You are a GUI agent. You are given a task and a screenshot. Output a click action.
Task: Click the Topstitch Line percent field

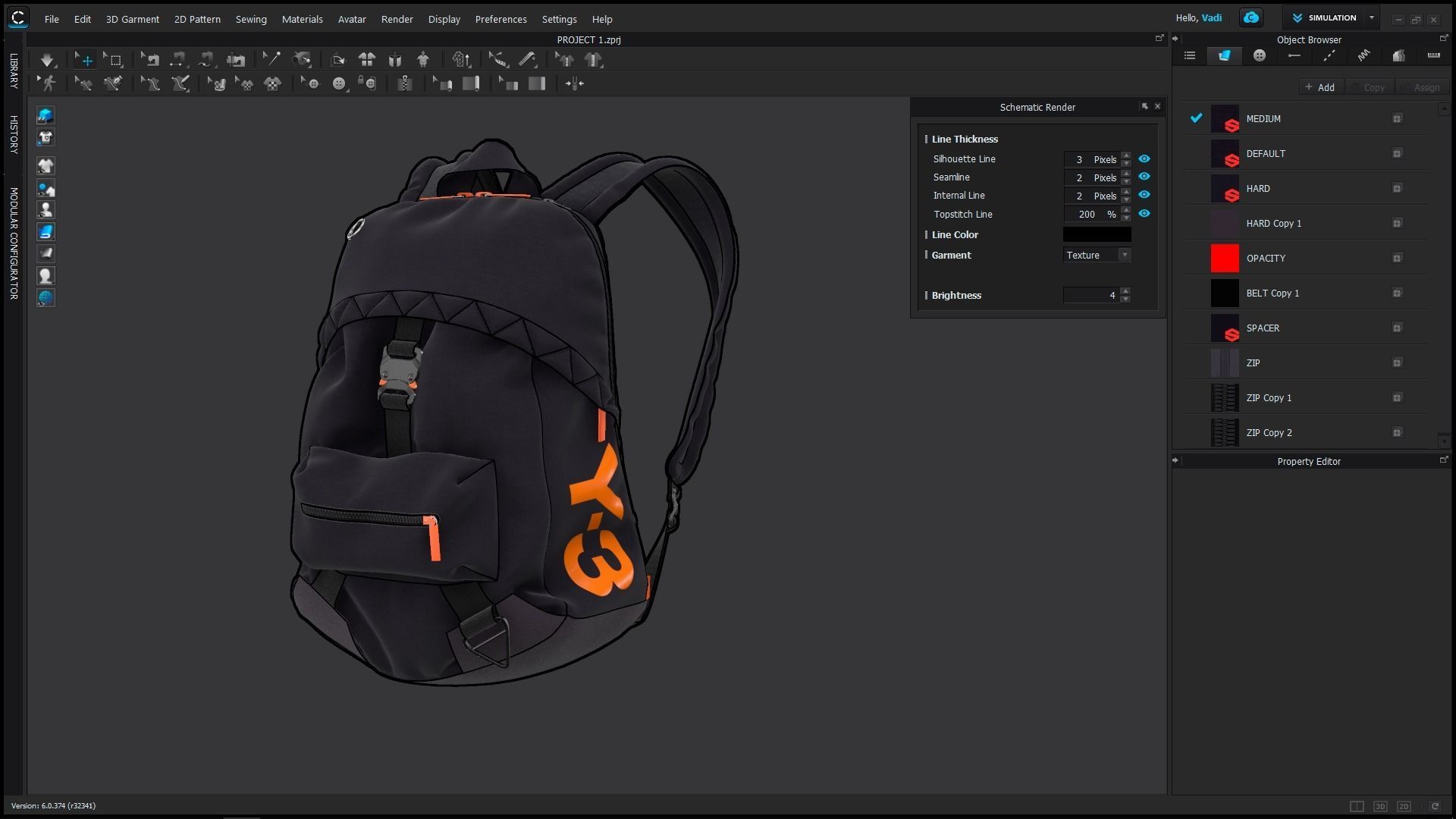pyautogui.click(x=1090, y=214)
